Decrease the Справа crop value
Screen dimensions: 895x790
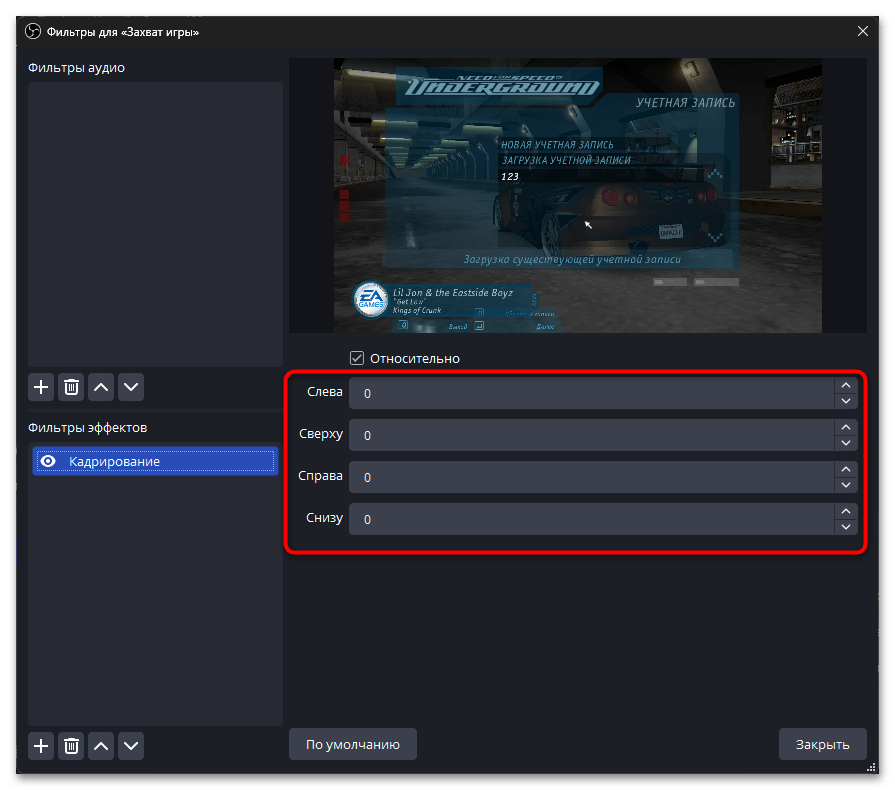pos(846,485)
